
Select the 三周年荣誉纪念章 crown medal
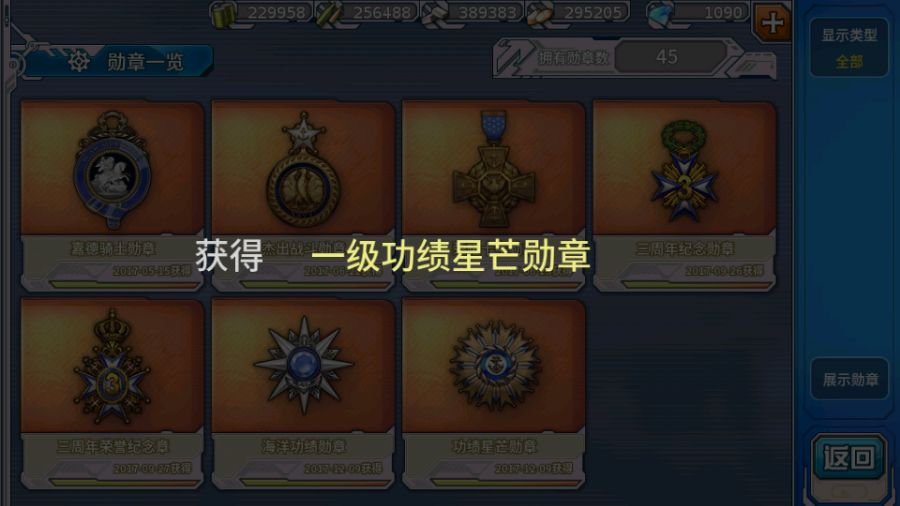point(112,393)
